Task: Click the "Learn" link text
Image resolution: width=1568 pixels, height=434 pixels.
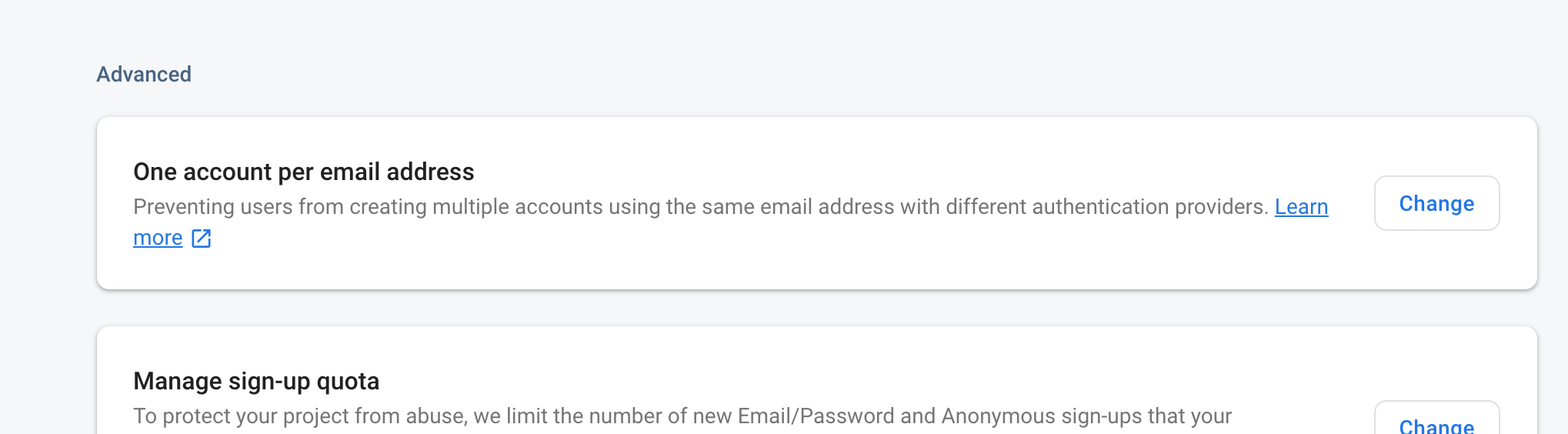Action: (x=1301, y=207)
